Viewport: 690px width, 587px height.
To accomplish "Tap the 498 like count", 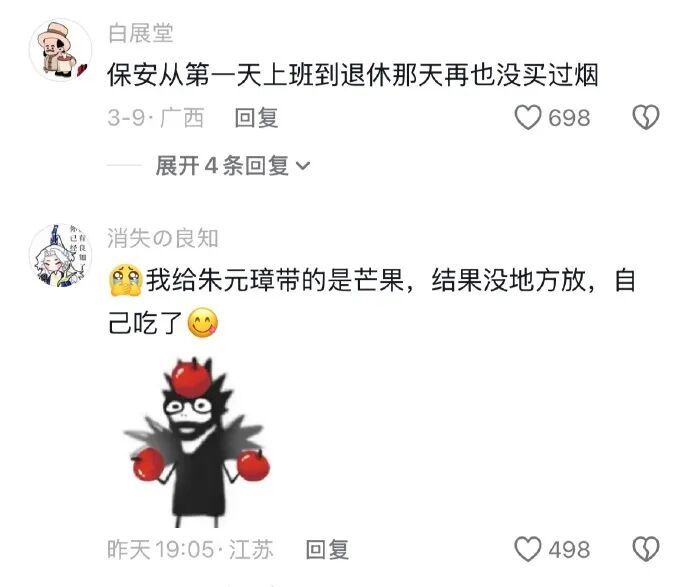I will (569, 550).
